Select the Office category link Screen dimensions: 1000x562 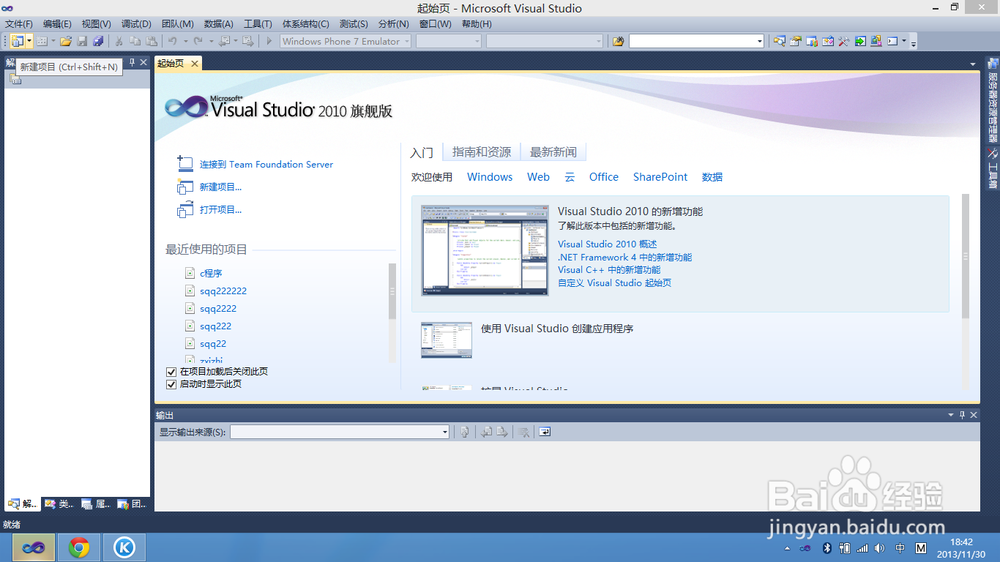pyautogui.click(x=603, y=177)
